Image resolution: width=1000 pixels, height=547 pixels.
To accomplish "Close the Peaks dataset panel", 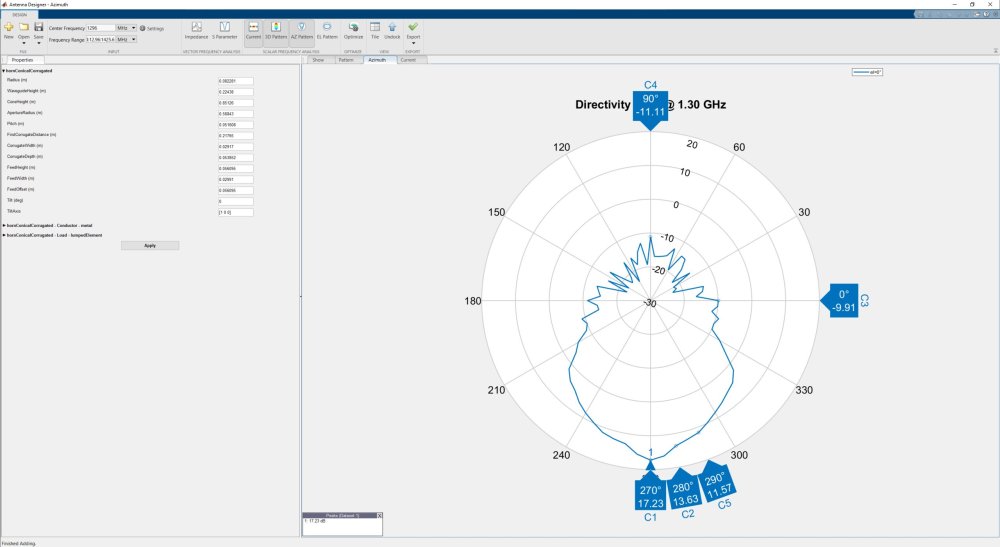I will tap(379, 515).
